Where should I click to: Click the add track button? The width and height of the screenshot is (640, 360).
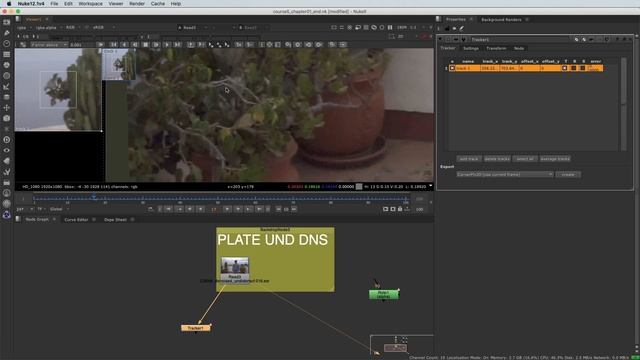tap(469, 159)
